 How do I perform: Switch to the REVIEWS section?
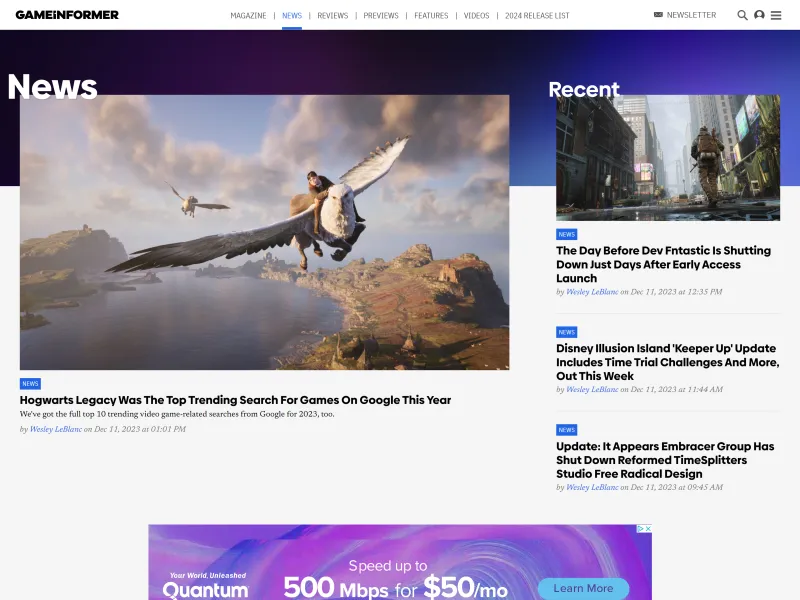[333, 15]
